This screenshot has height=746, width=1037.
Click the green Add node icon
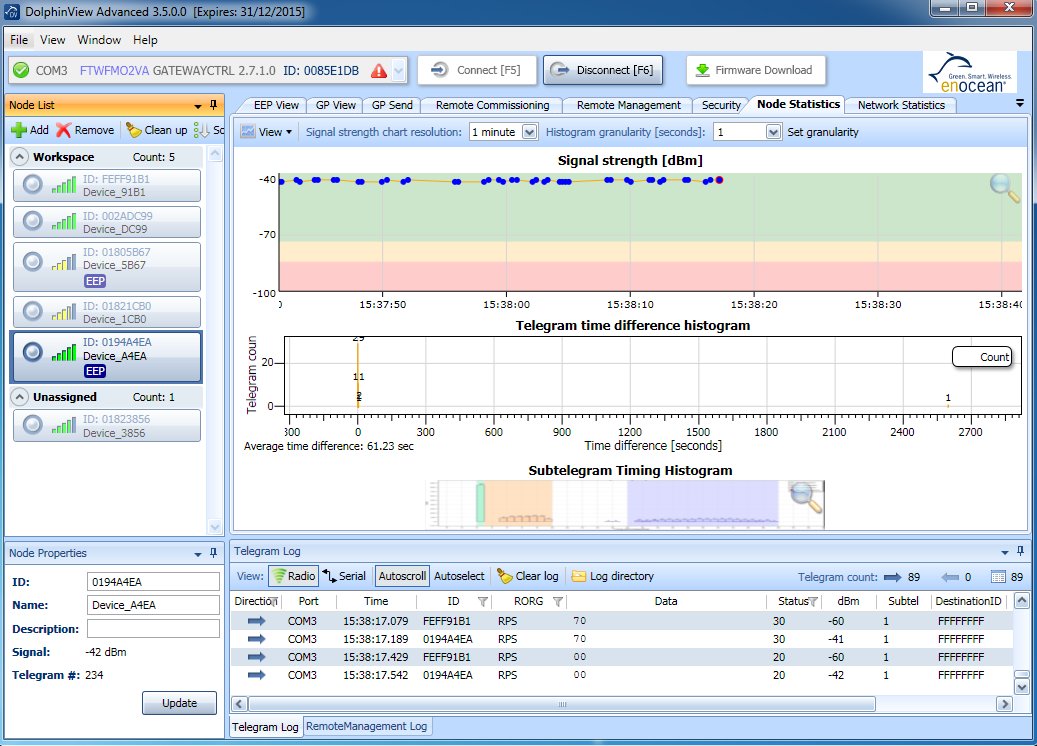click(x=19, y=130)
